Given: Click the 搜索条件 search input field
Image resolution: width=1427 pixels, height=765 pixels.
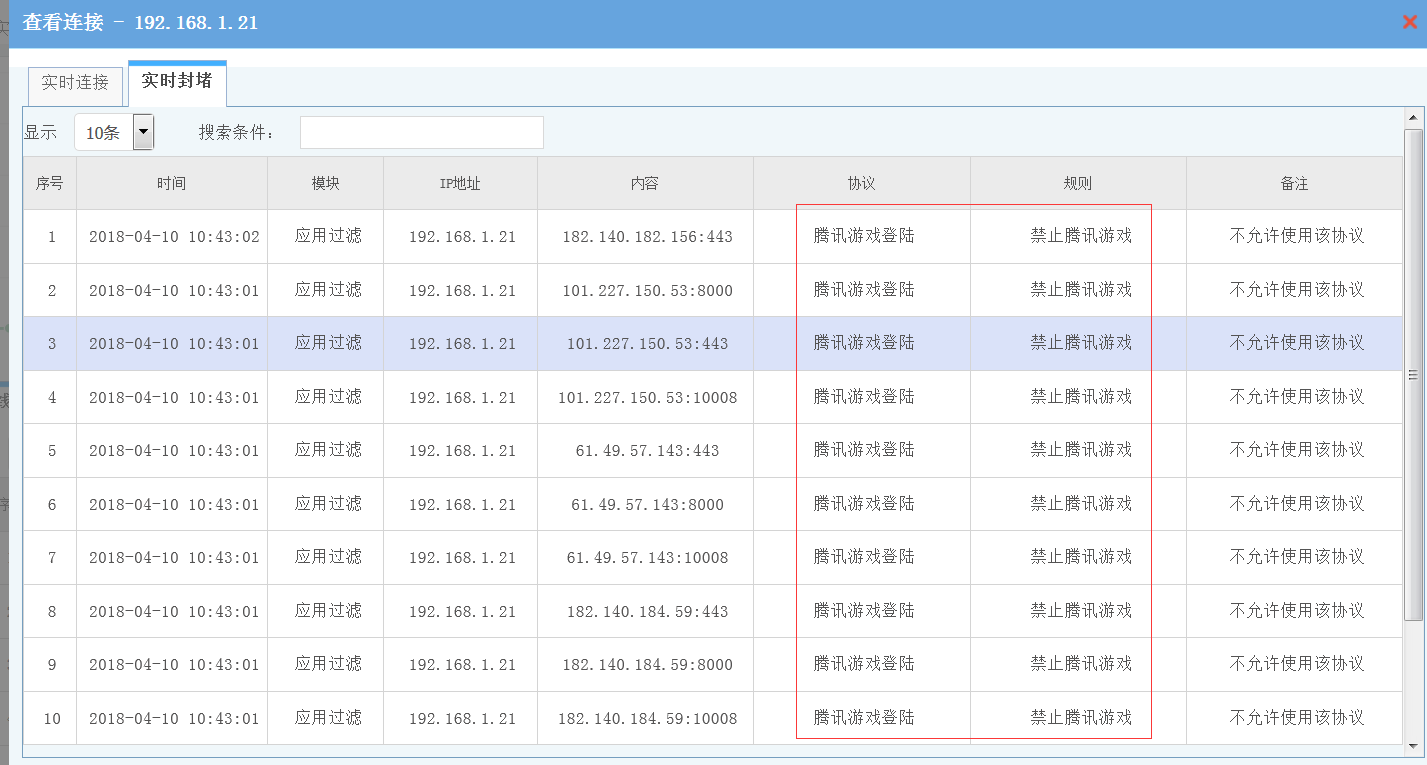Looking at the screenshot, I should 421,133.
